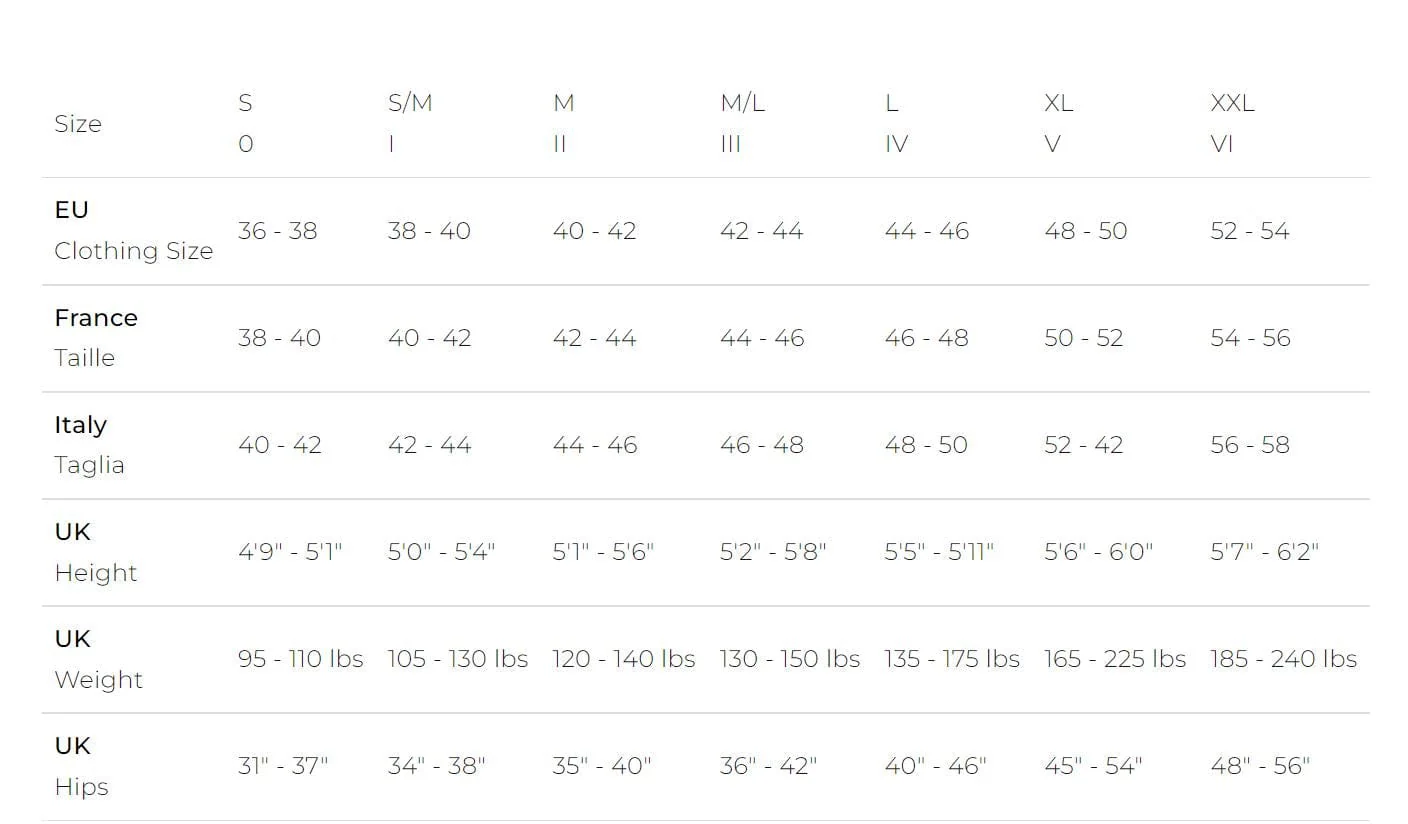
Task: Select the XXL VI column header
Action: pyautogui.click(x=1232, y=123)
